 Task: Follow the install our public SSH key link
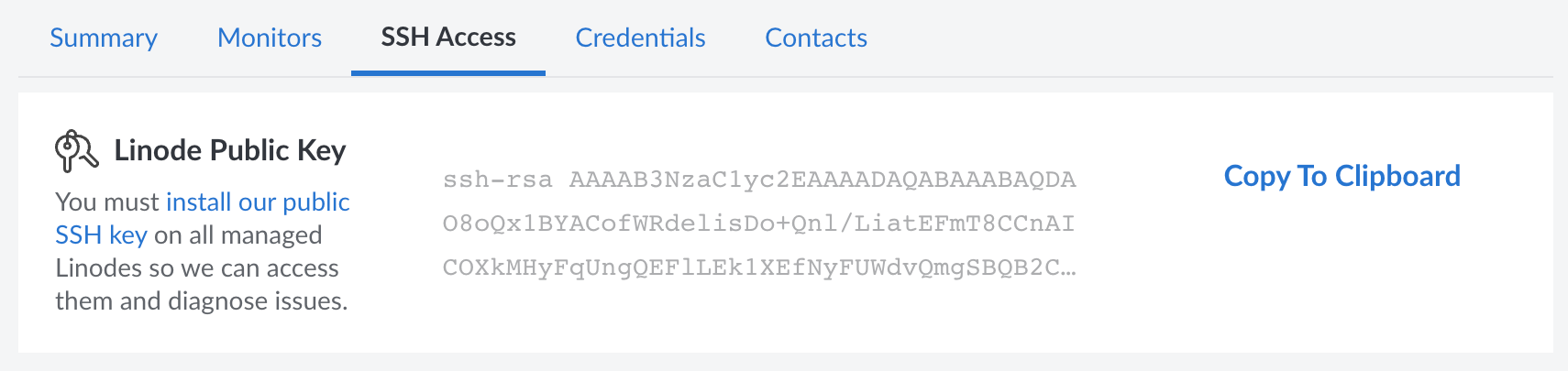click(x=258, y=202)
